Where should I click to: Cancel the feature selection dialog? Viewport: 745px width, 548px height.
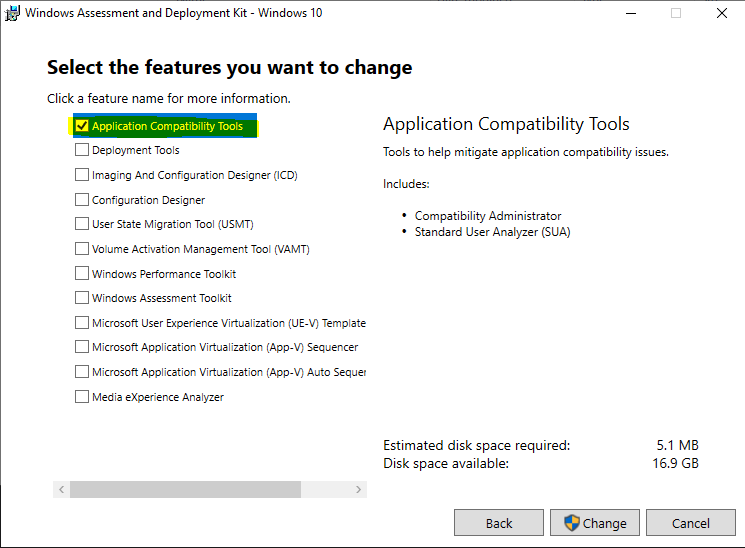point(690,523)
